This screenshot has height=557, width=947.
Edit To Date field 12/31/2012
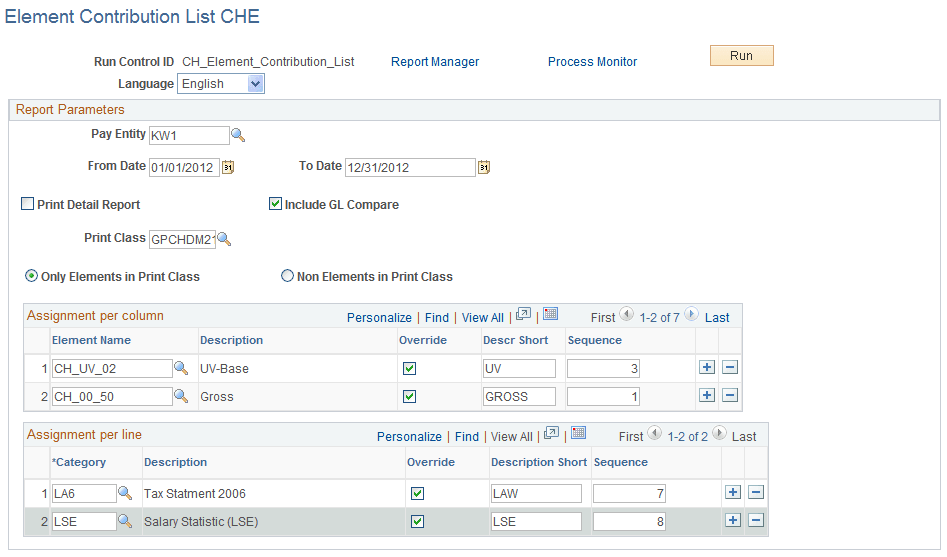[410, 167]
